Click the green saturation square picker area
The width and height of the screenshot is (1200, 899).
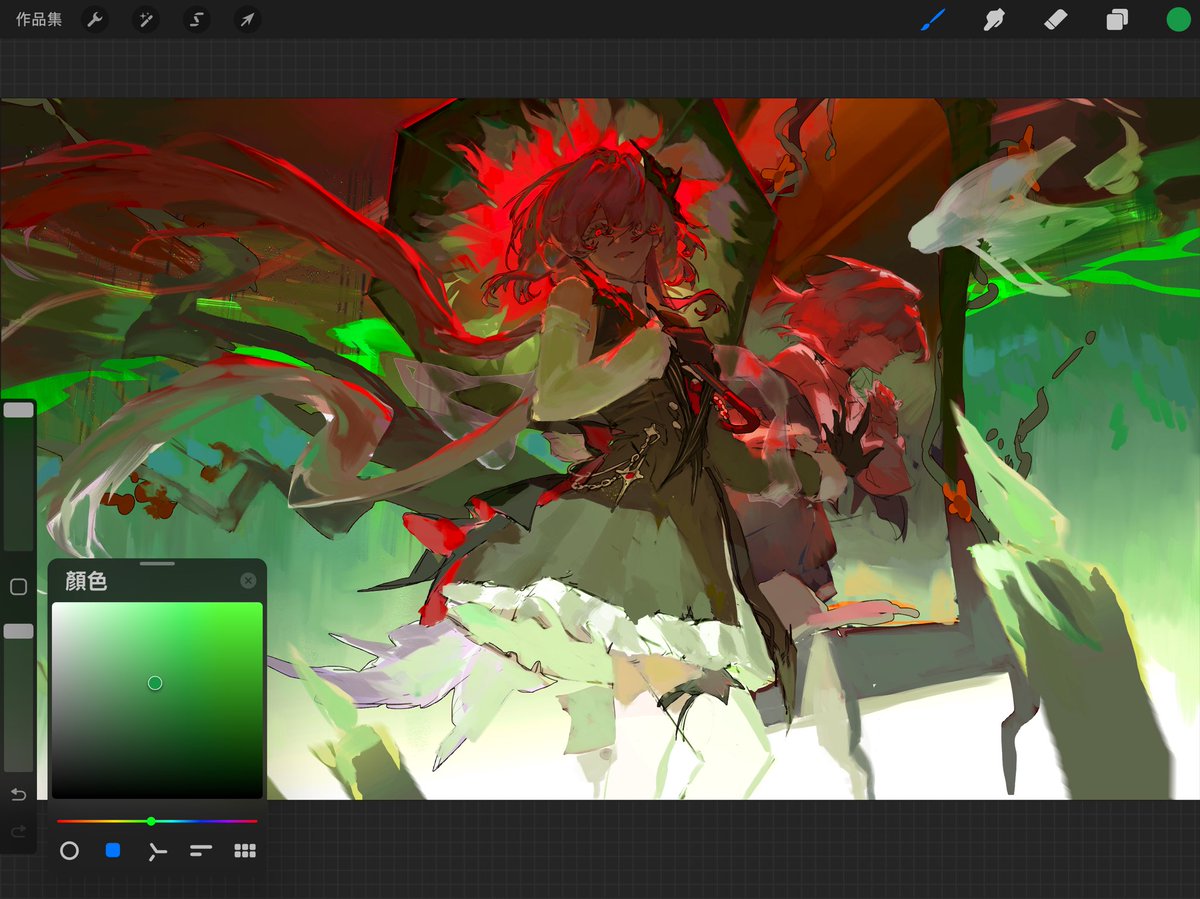coord(157,700)
